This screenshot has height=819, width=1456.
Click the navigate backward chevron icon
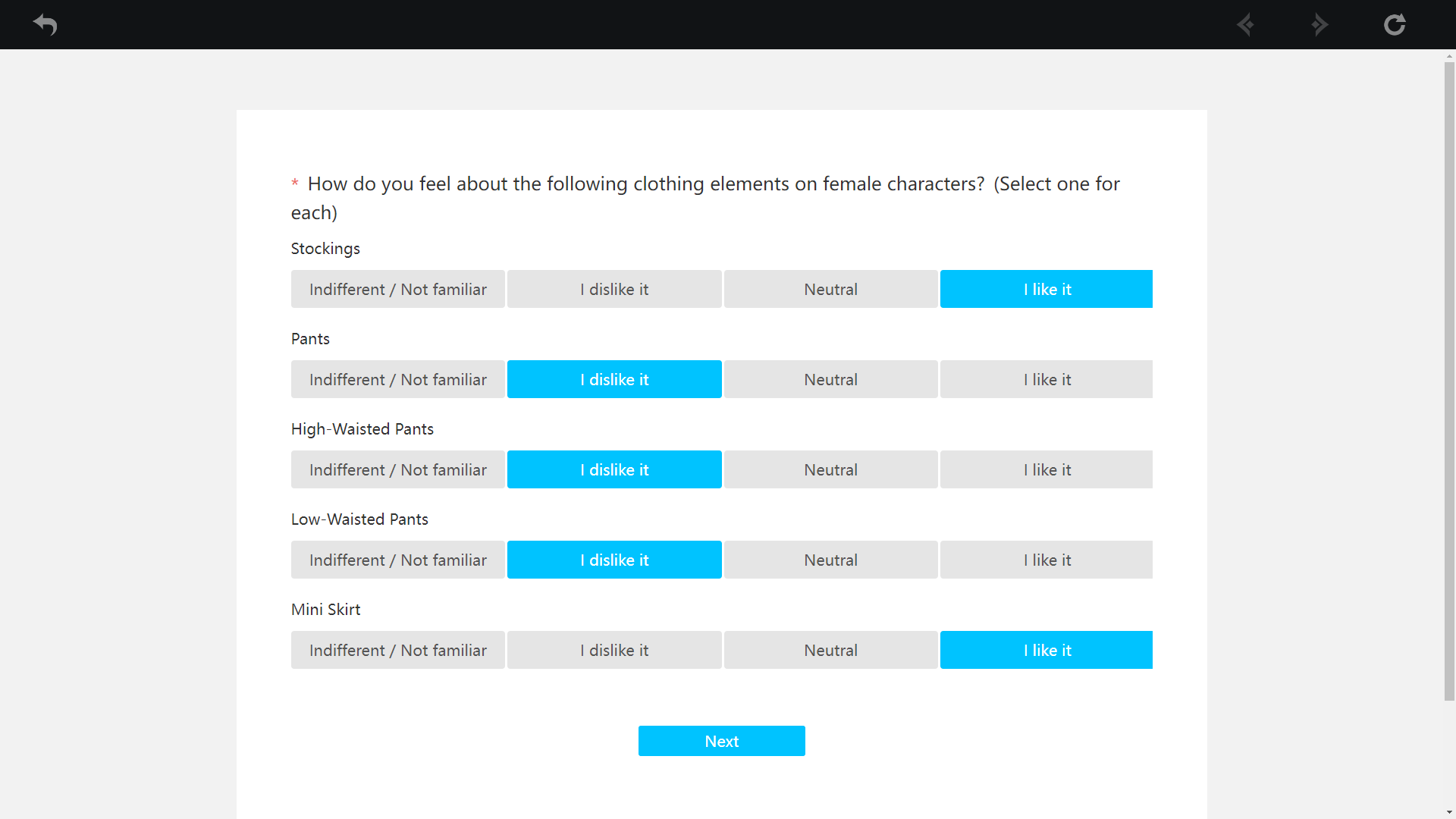[1245, 24]
